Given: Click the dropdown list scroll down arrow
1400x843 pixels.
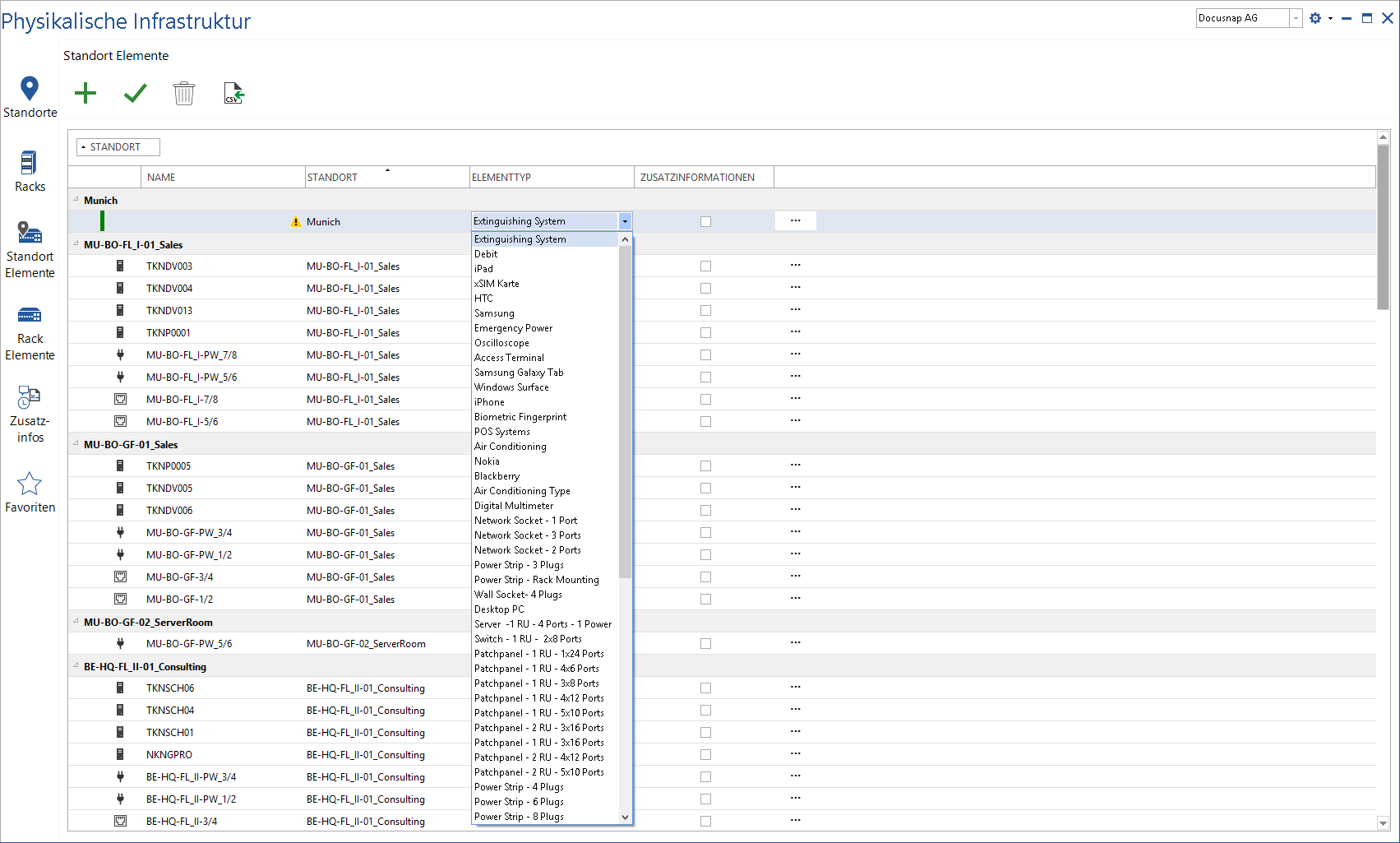Looking at the screenshot, I should click(625, 818).
